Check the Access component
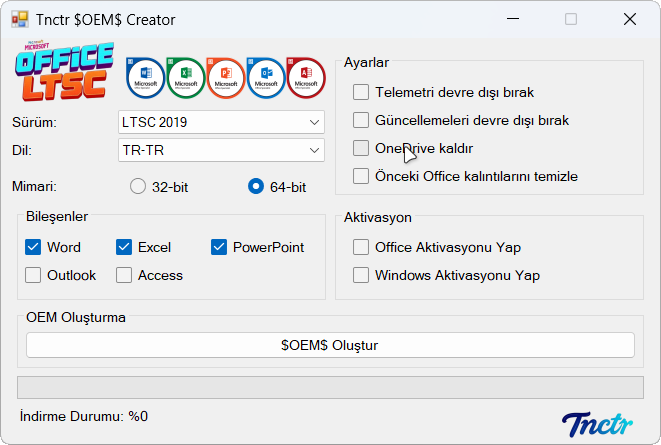This screenshot has width=661, height=445. pos(124,275)
